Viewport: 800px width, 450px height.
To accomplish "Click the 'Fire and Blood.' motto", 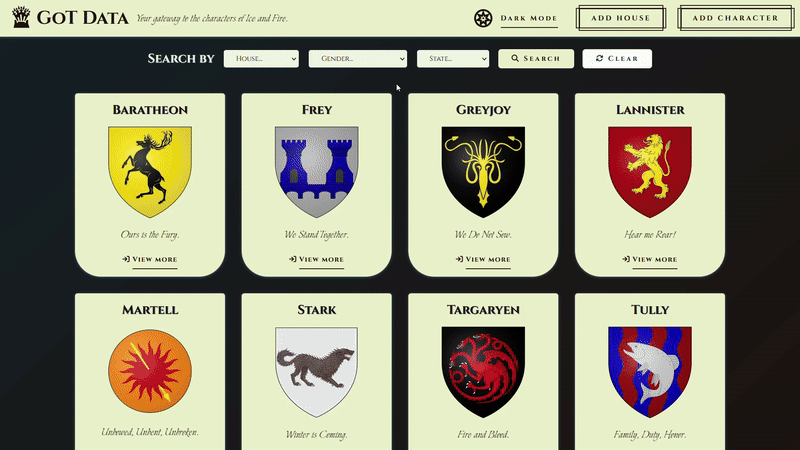I will [x=483, y=435].
